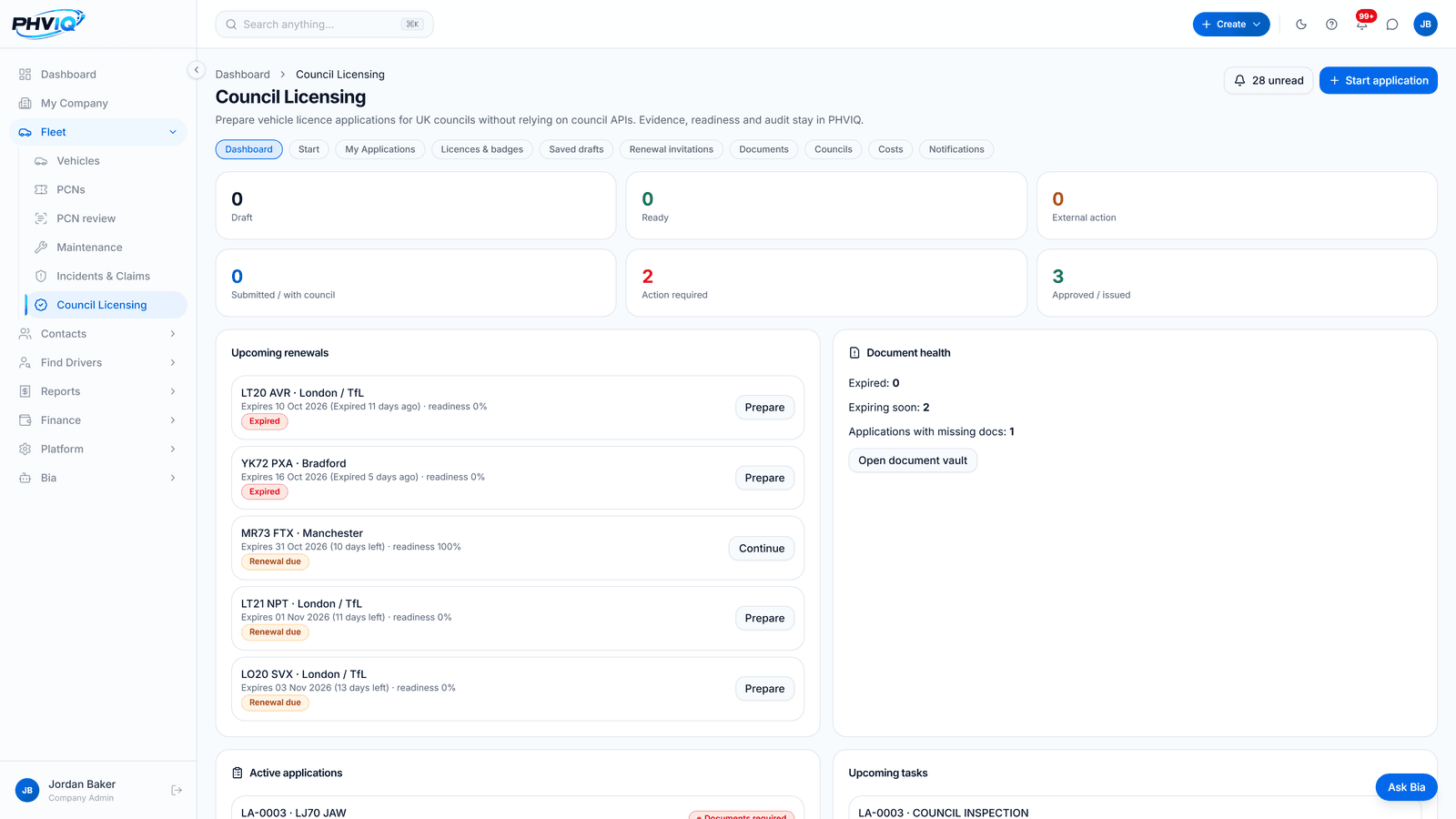
Task: Open the Submitted / with council card
Action: (416, 283)
